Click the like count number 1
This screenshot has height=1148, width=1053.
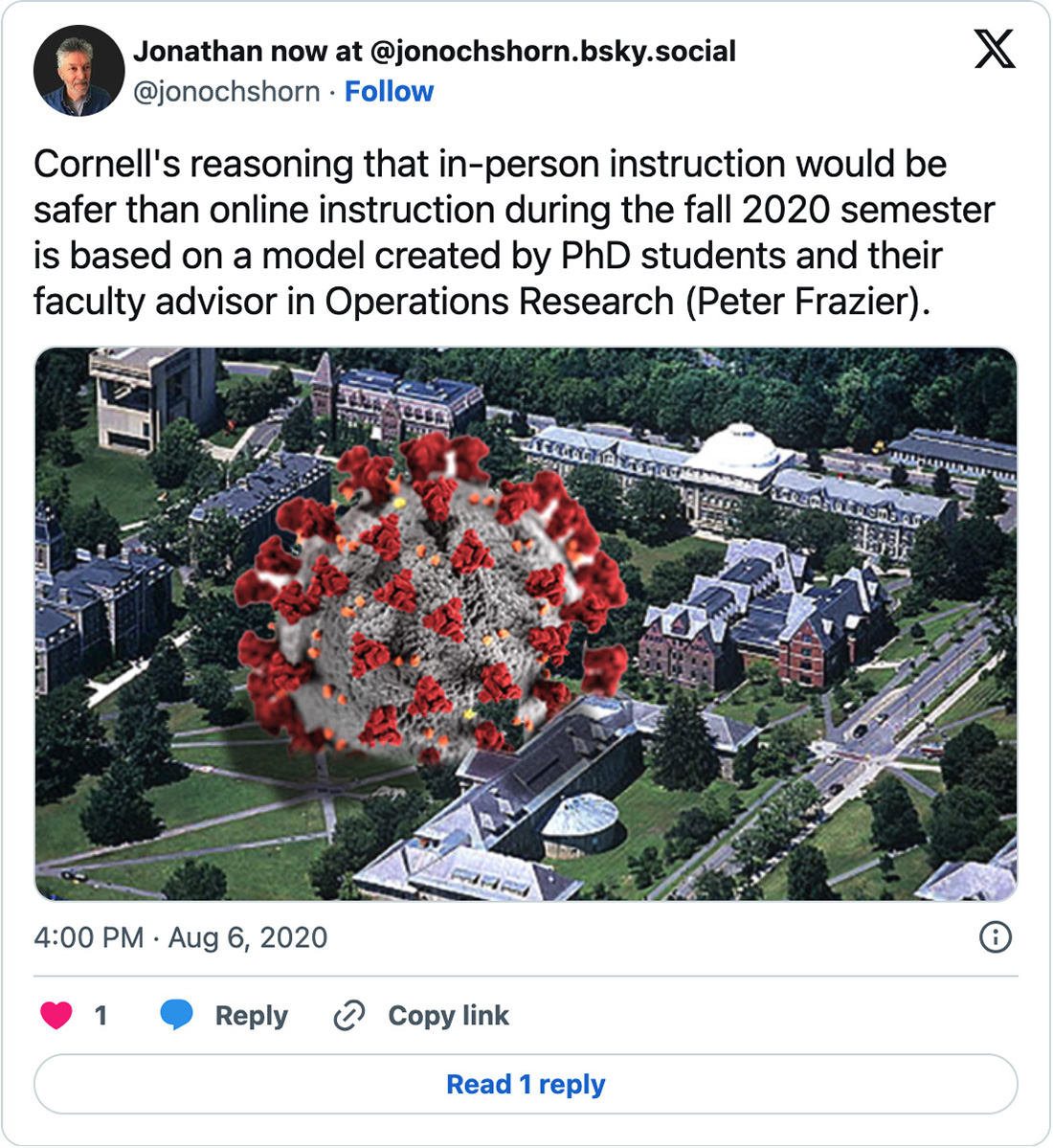(101, 1015)
